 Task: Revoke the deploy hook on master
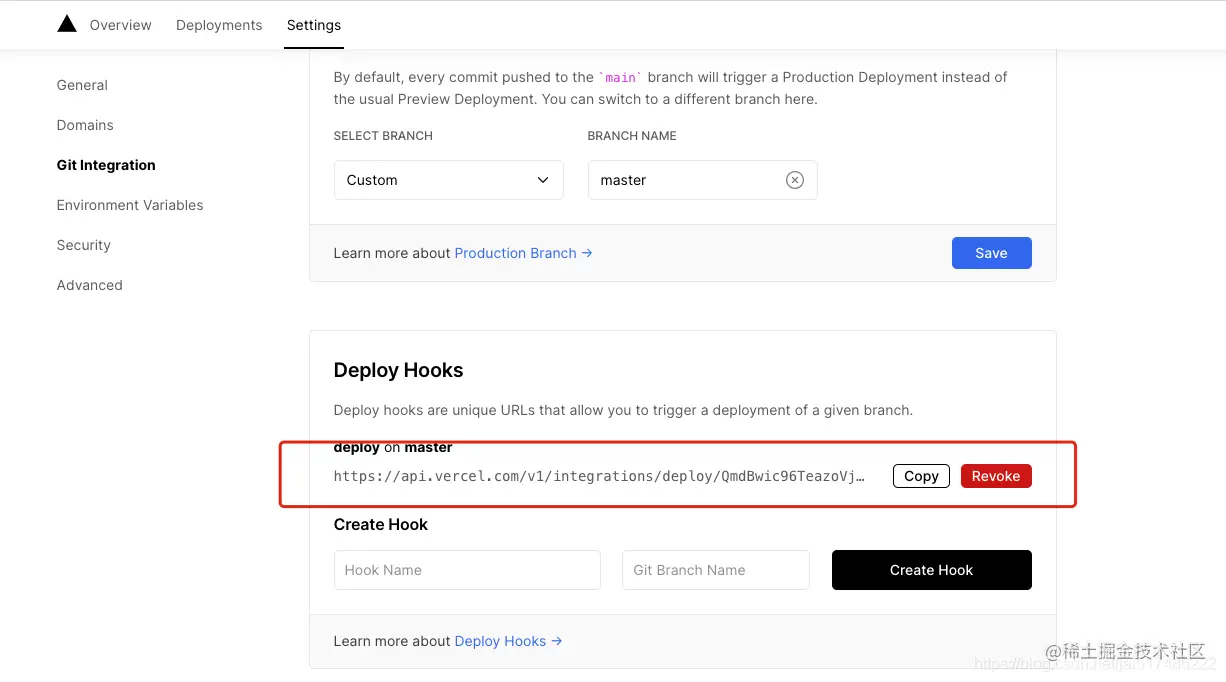(996, 476)
